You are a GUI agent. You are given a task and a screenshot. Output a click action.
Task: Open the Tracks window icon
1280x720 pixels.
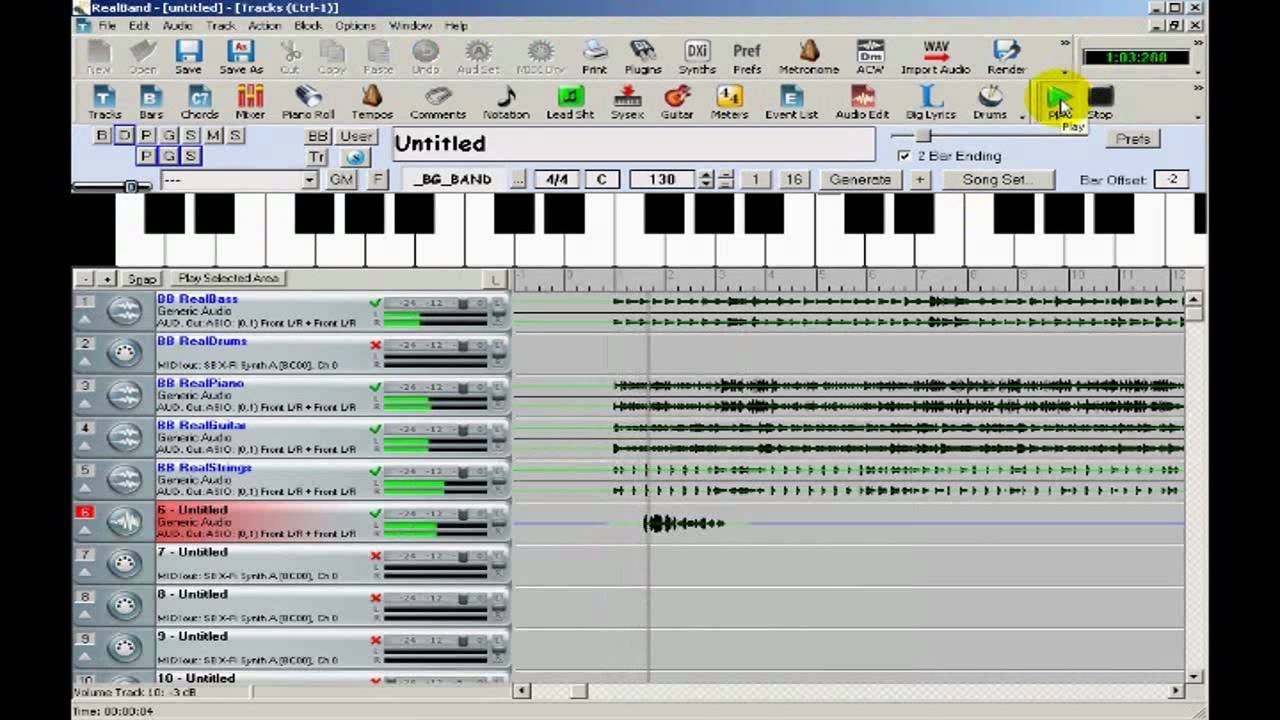(104, 101)
